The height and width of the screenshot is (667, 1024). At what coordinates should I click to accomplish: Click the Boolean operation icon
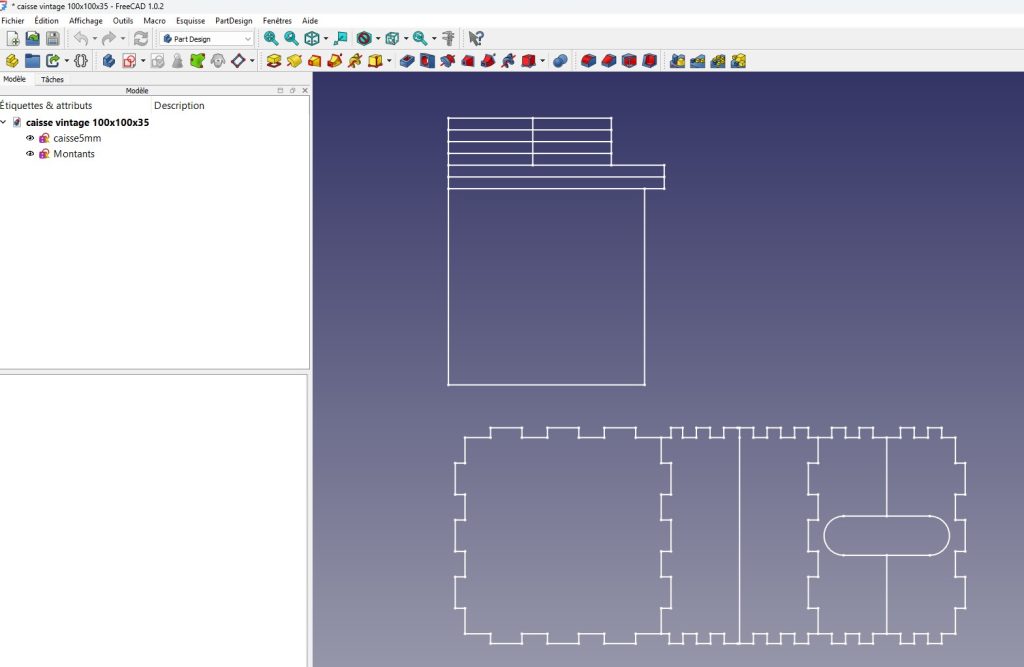tap(560, 61)
